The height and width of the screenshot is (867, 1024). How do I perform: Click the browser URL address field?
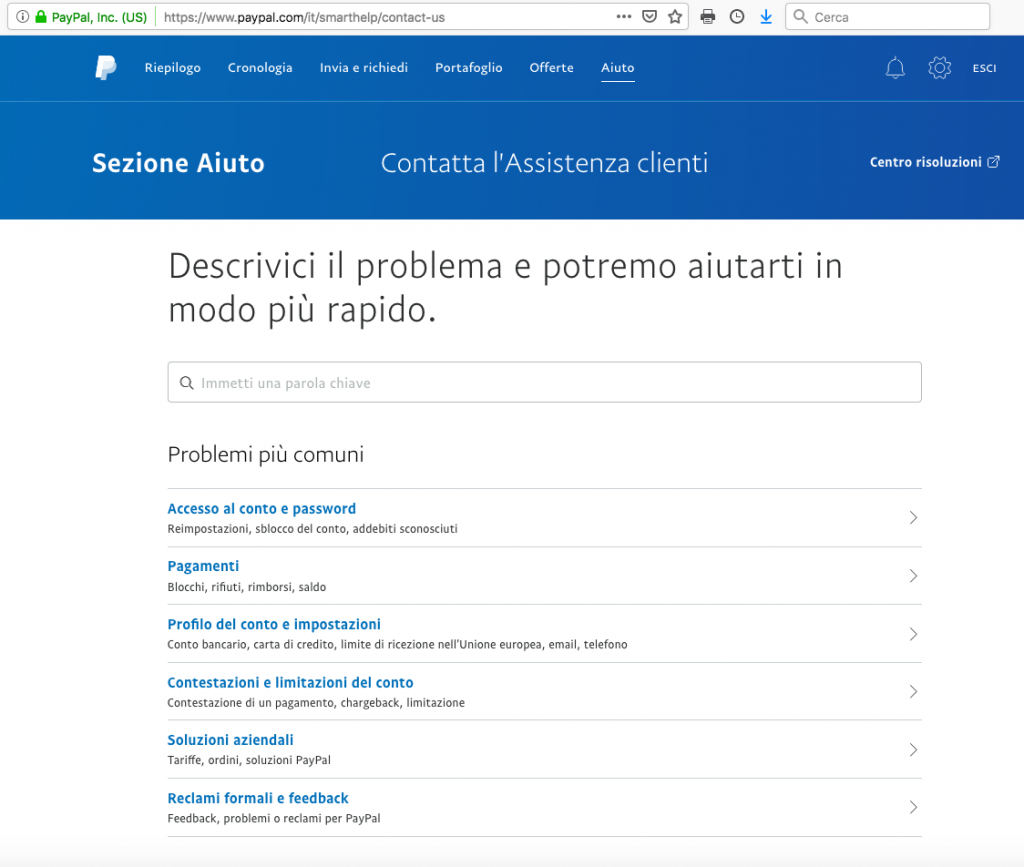point(385,17)
